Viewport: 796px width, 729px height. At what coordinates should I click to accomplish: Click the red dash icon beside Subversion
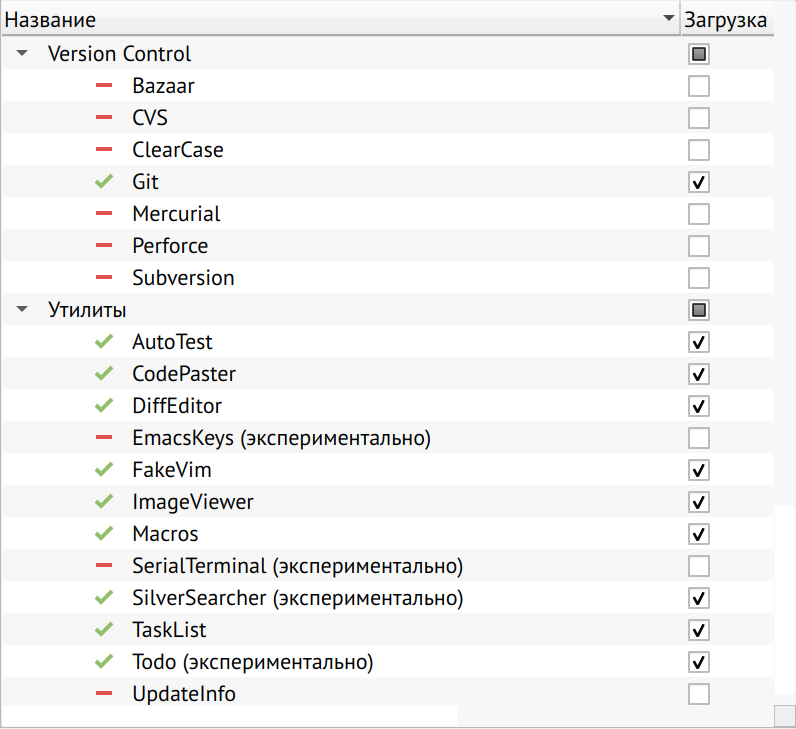click(104, 278)
